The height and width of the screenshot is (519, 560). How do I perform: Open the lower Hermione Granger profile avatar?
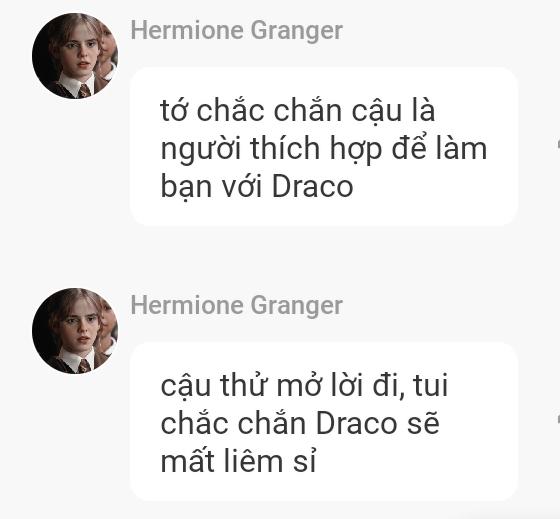coord(75,331)
